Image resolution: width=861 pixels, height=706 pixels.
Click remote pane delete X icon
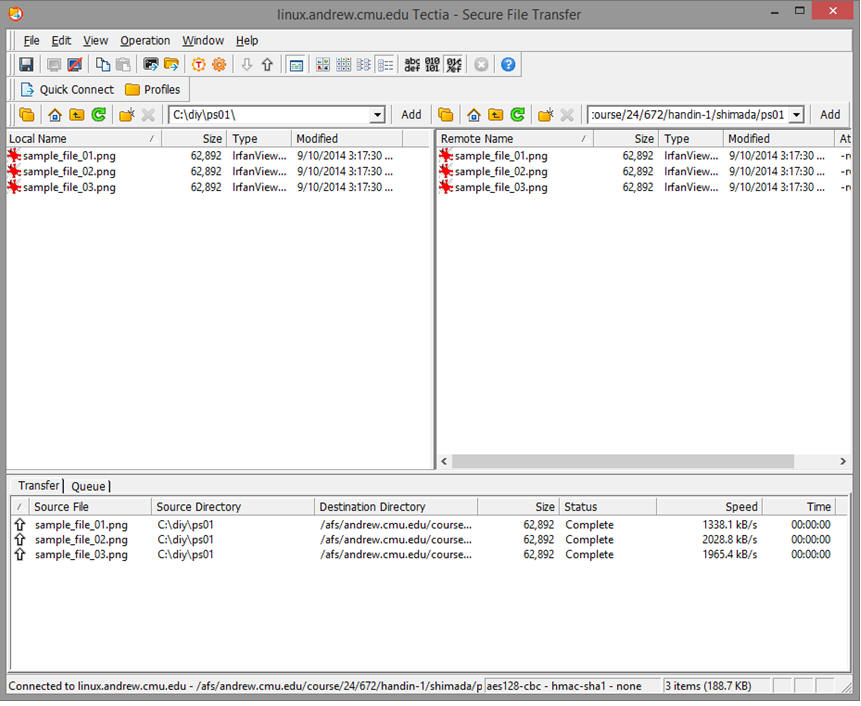click(x=567, y=115)
